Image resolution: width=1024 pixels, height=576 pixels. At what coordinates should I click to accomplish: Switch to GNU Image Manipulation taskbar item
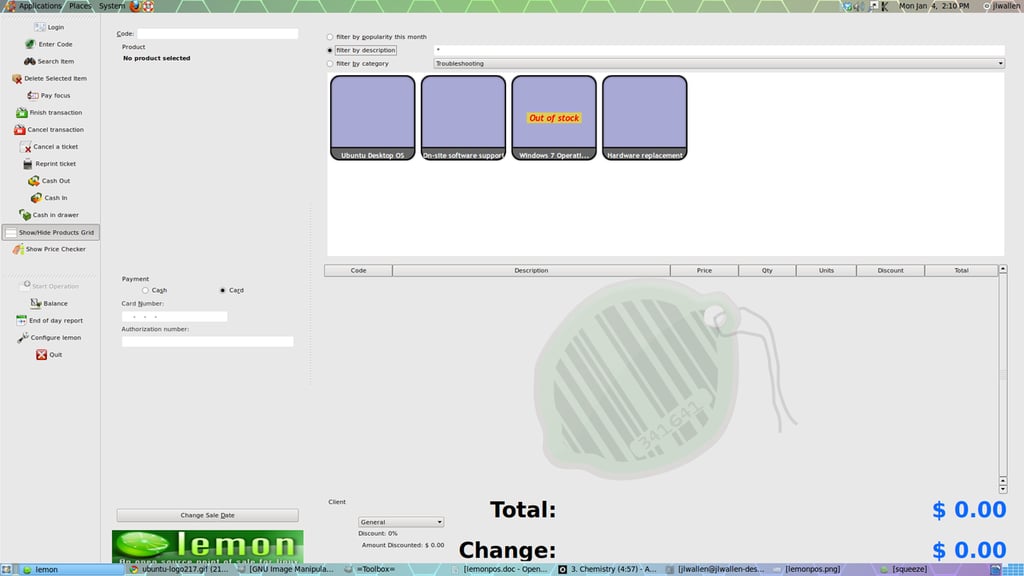[x=285, y=569]
